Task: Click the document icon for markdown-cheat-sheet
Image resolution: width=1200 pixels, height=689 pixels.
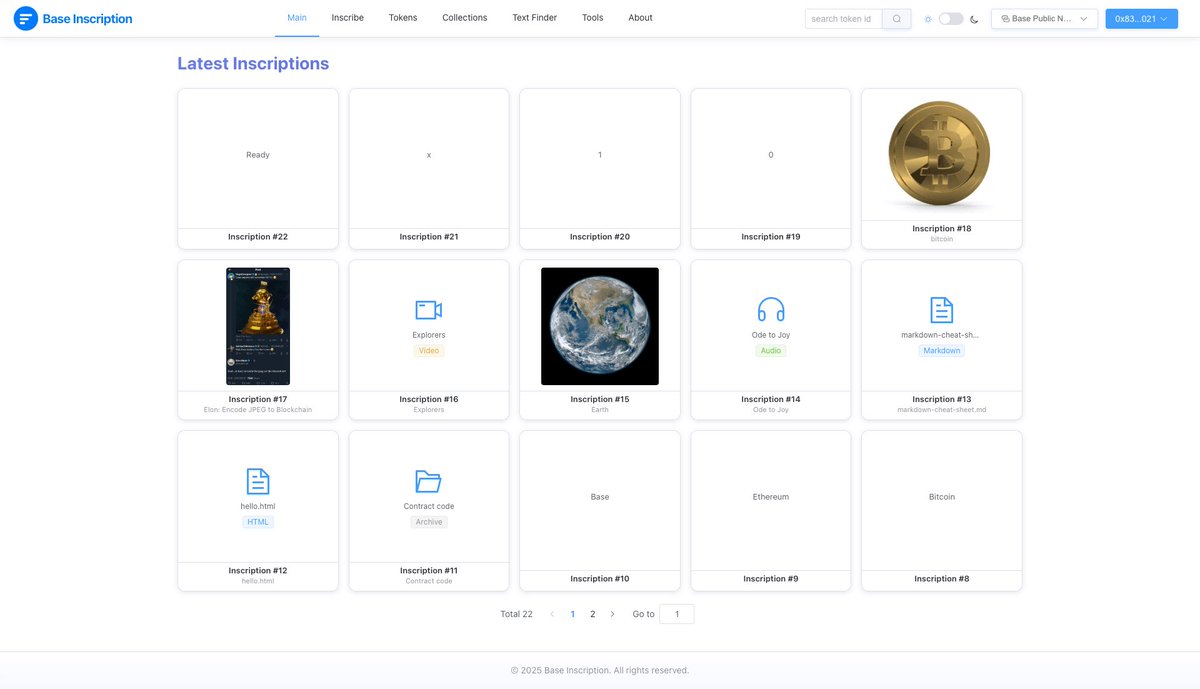Action: tap(941, 310)
